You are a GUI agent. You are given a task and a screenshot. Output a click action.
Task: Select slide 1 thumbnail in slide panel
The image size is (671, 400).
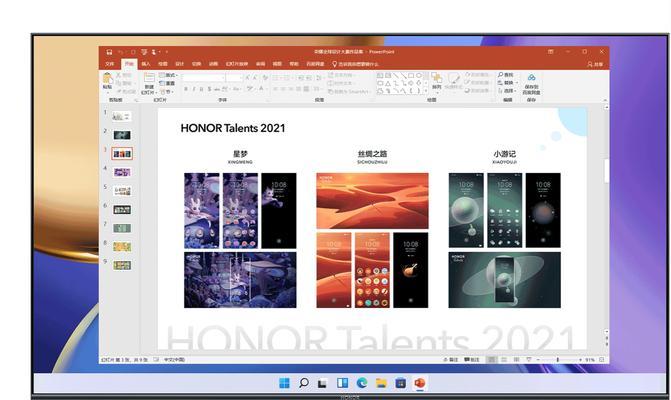pyautogui.click(x=122, y=116)
